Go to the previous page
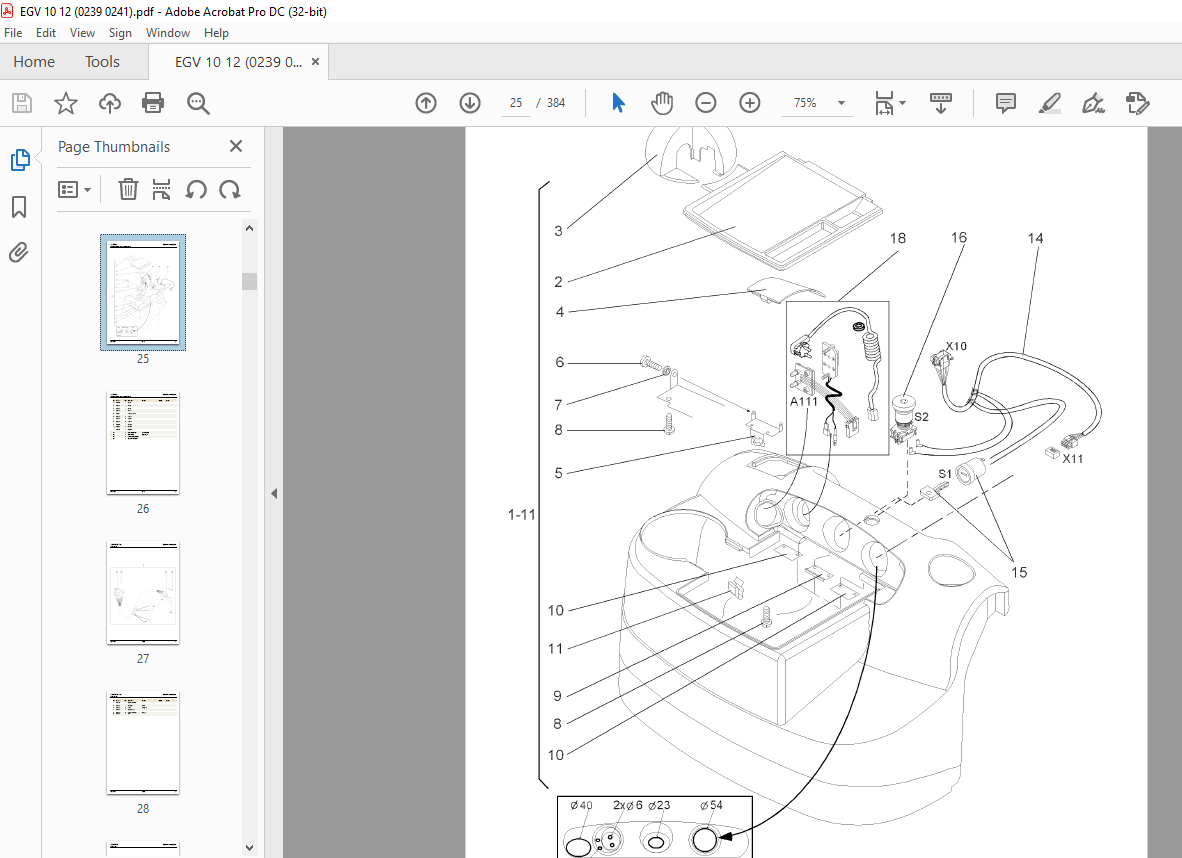1182x858 pixels. pos(426,103)
